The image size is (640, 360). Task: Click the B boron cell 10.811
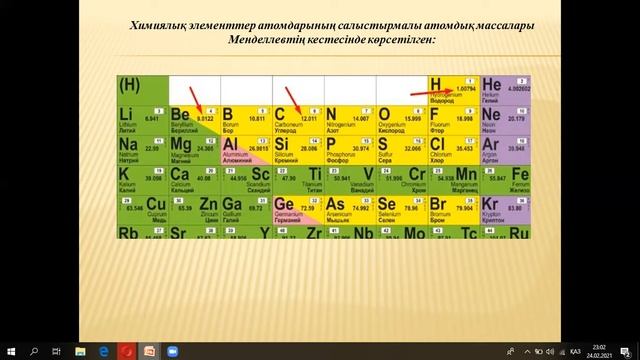pyautogui.click(x=247, y=120)
